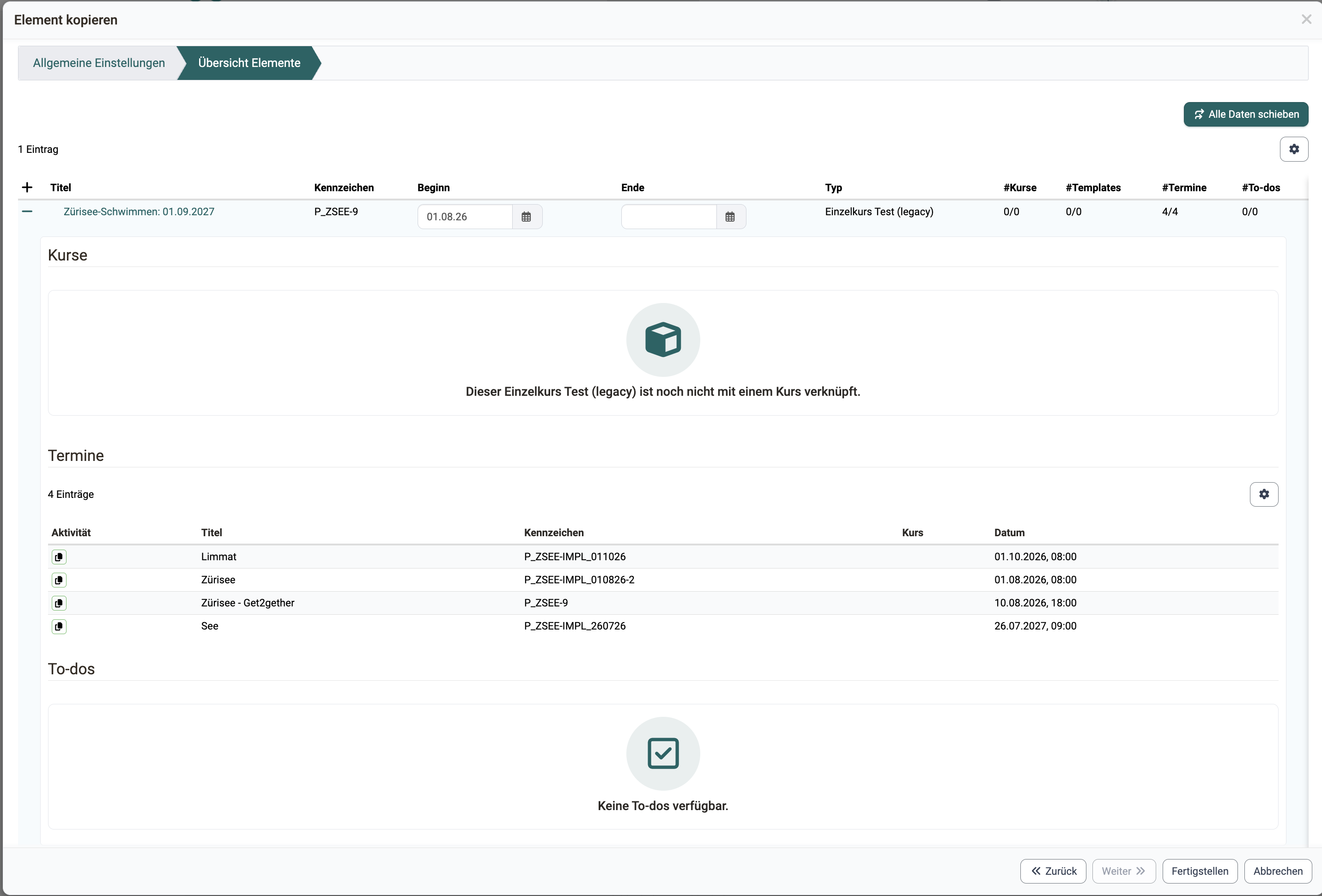1322x896 pixels.
Task: Click the Beginn date field showing 01.08.26
Action: [x=465, y=217]
